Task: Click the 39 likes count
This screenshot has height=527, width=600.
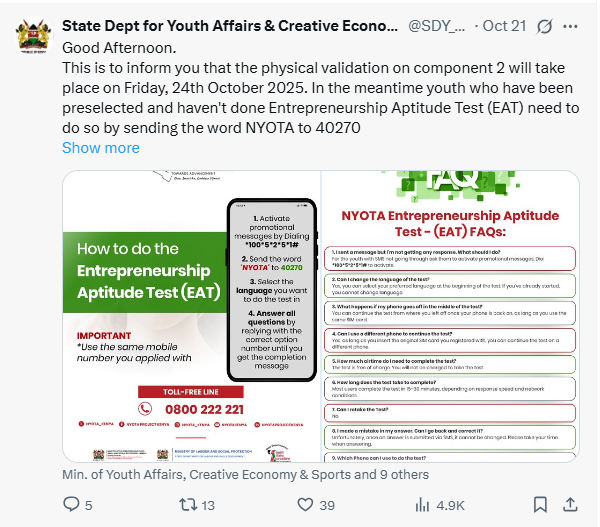Action: (x=326, y=505)
